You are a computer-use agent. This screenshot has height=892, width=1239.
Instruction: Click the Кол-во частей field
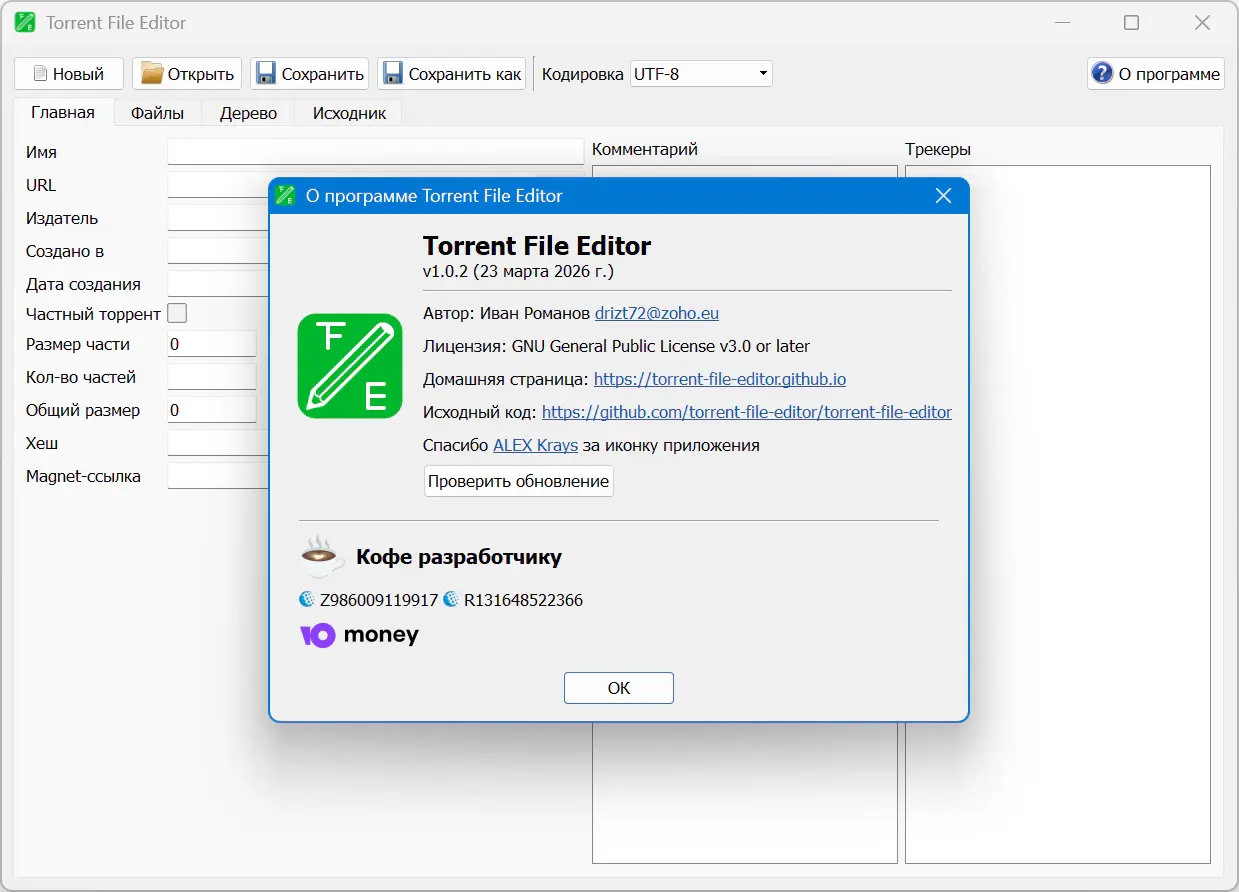212,377
